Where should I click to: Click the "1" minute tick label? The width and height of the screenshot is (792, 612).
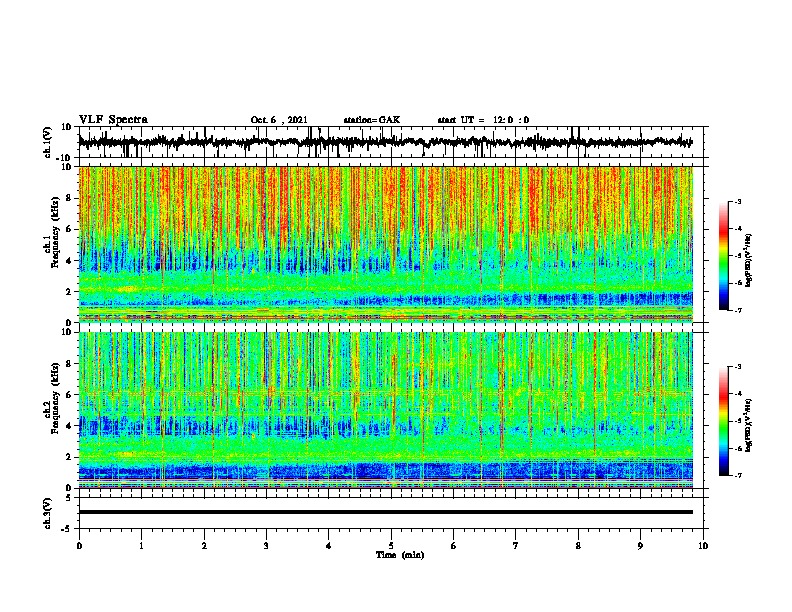click(x=141, y=546)
